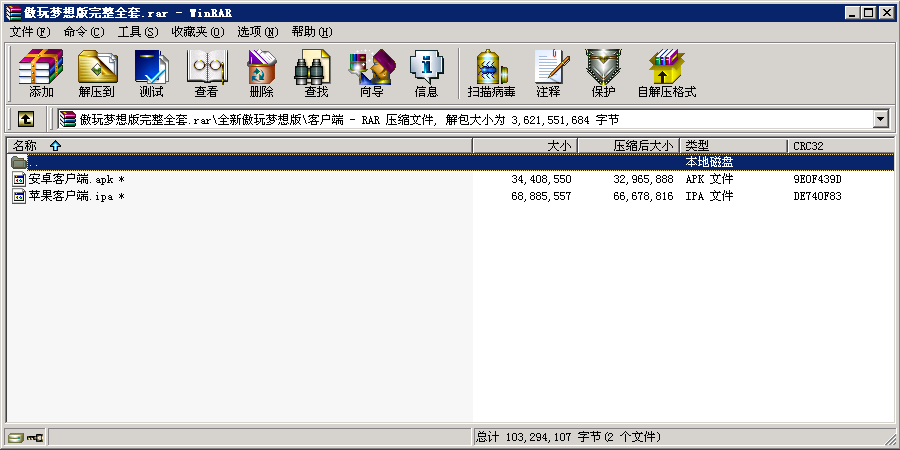The image size is (900, 450).
Task: Open the 文件(F) menu
Action: click(29, 32)
